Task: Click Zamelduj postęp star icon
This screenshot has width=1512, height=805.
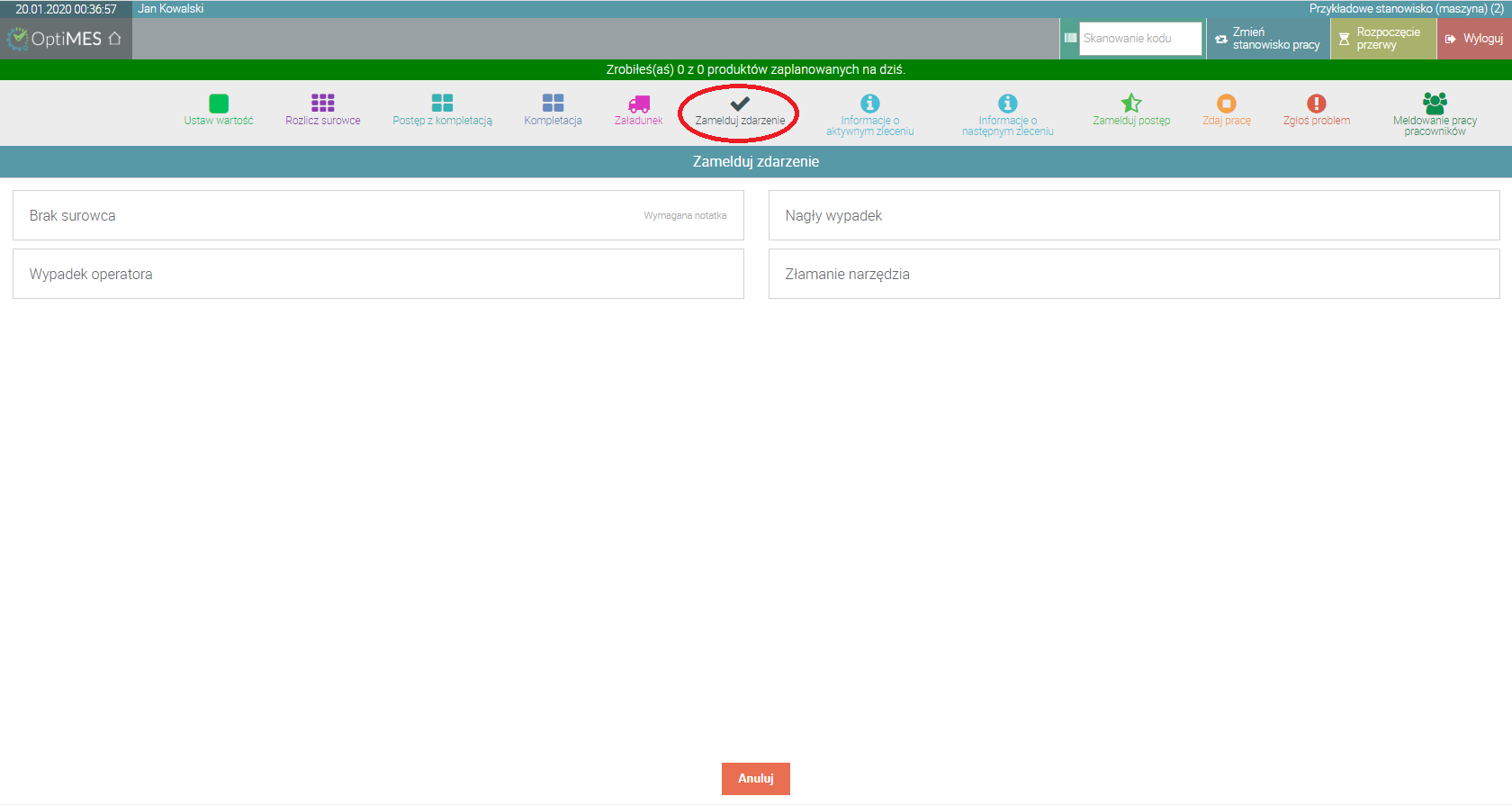Action: pyautogui.click(x=1131, y=104)
